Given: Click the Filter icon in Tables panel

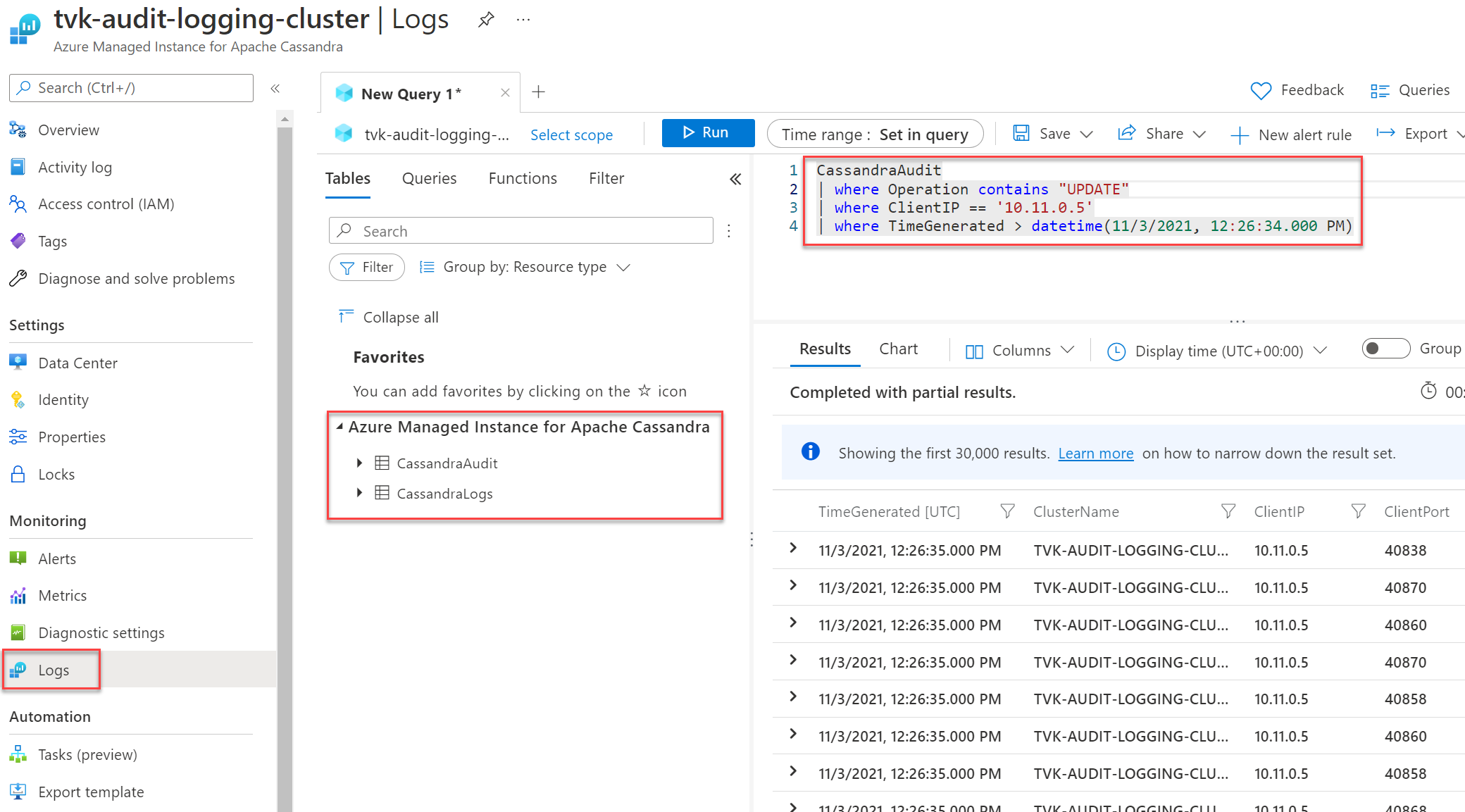Looking at the screenshot, I should (x=366, y=266).
